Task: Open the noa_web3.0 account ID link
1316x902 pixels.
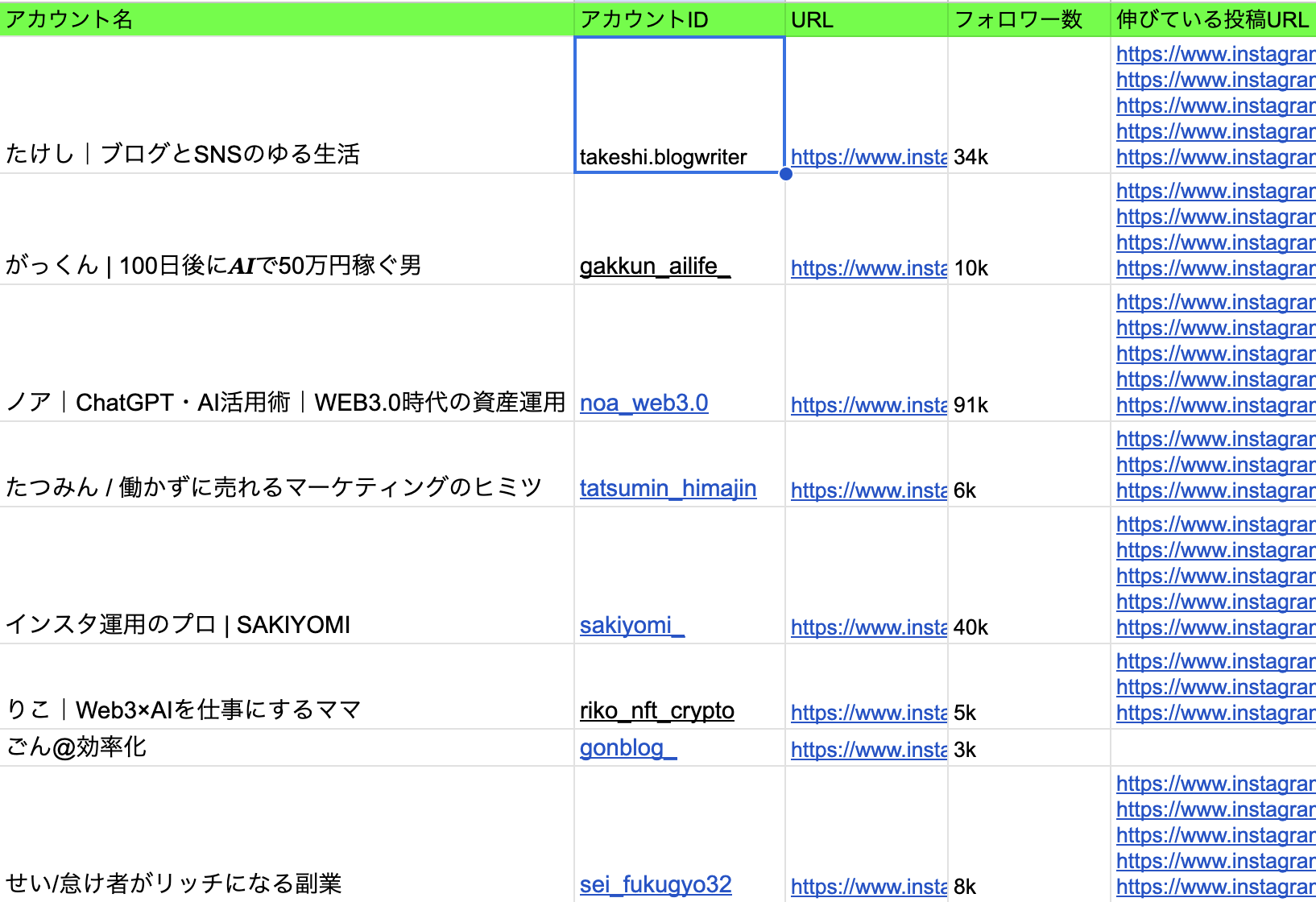Action: tap(644, 403)
